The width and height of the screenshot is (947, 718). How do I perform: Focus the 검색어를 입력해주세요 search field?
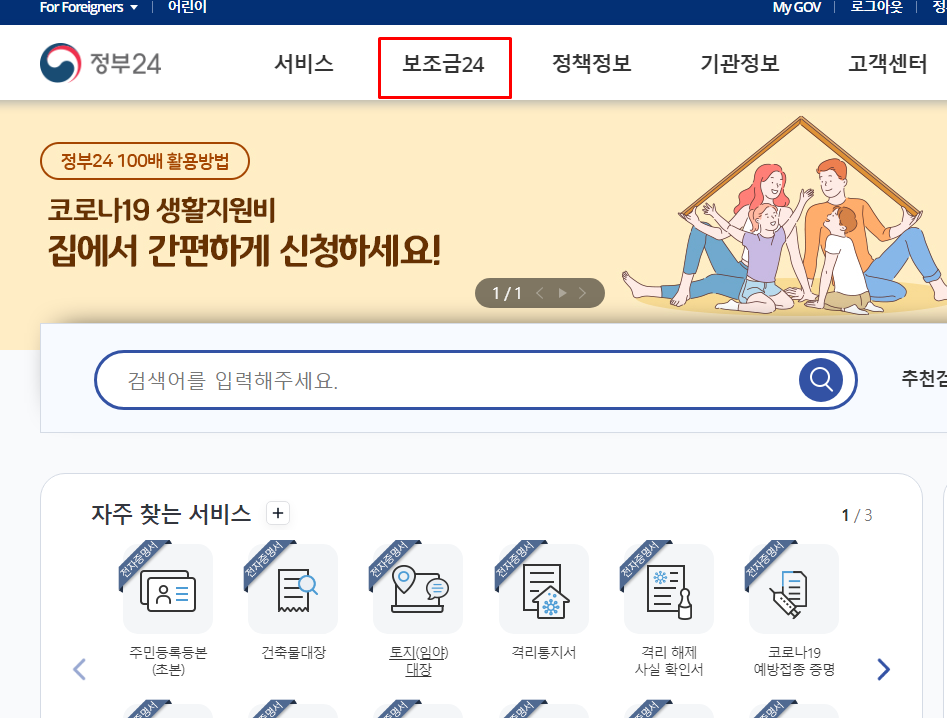coord(447,380)
